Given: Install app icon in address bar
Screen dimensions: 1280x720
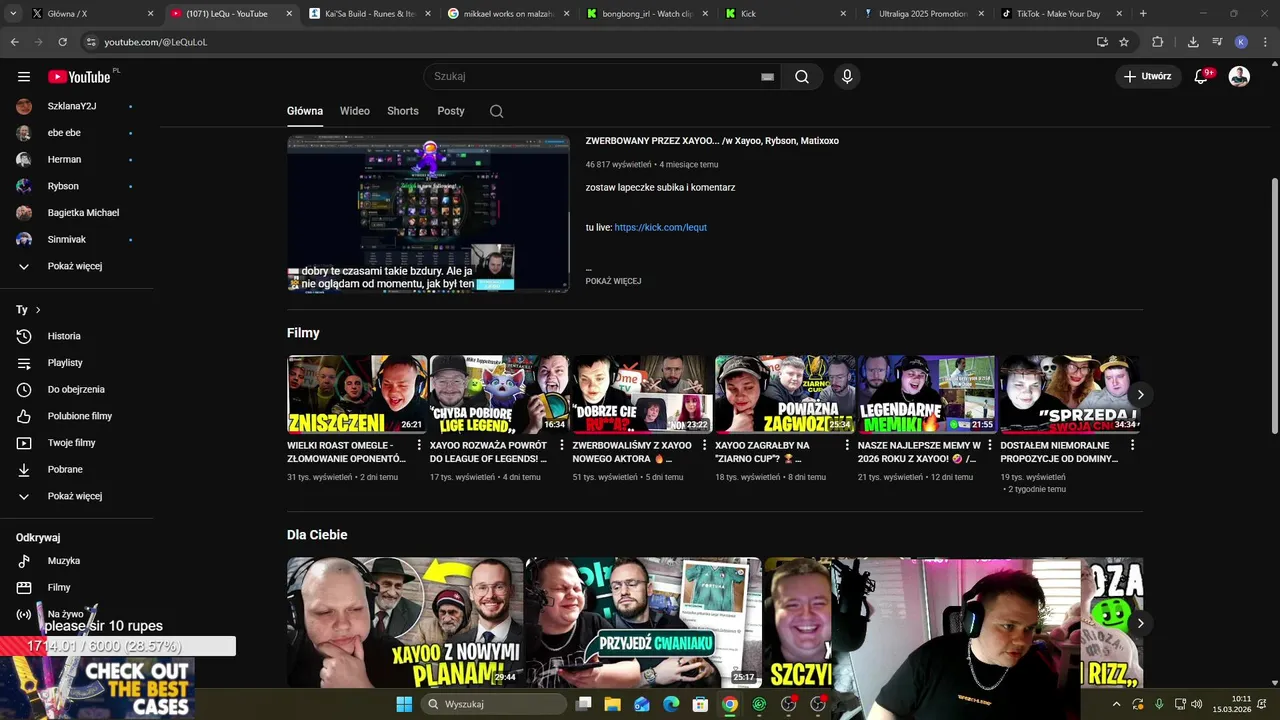Looking at the screenshot, I should (1102, 42).
